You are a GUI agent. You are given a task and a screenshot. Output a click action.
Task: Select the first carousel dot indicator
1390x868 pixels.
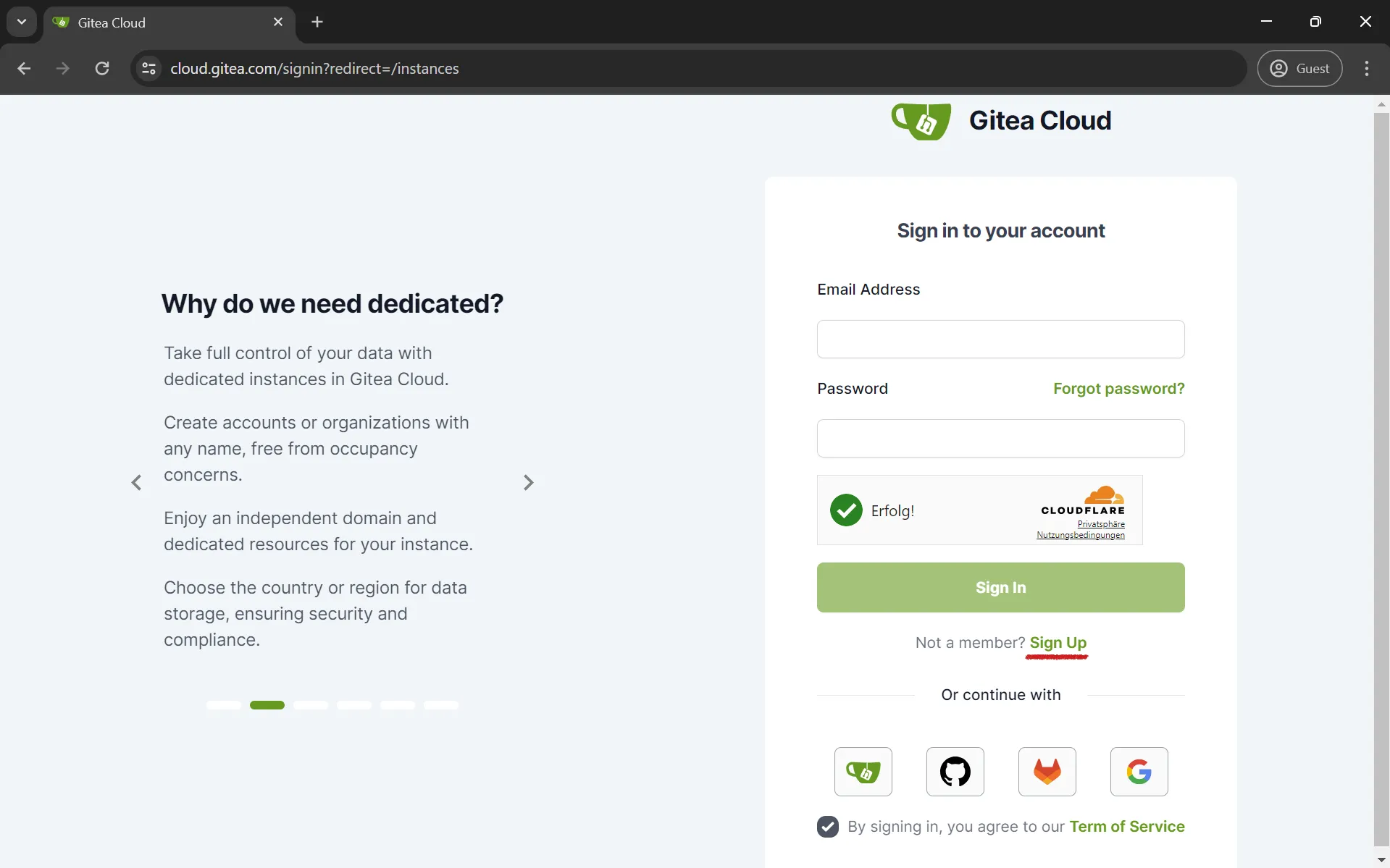(x=225, y=704)
